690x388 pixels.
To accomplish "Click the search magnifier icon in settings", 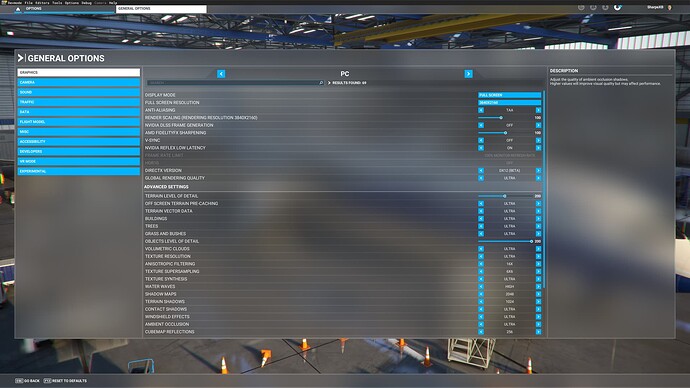I will [x=321, y=83].
